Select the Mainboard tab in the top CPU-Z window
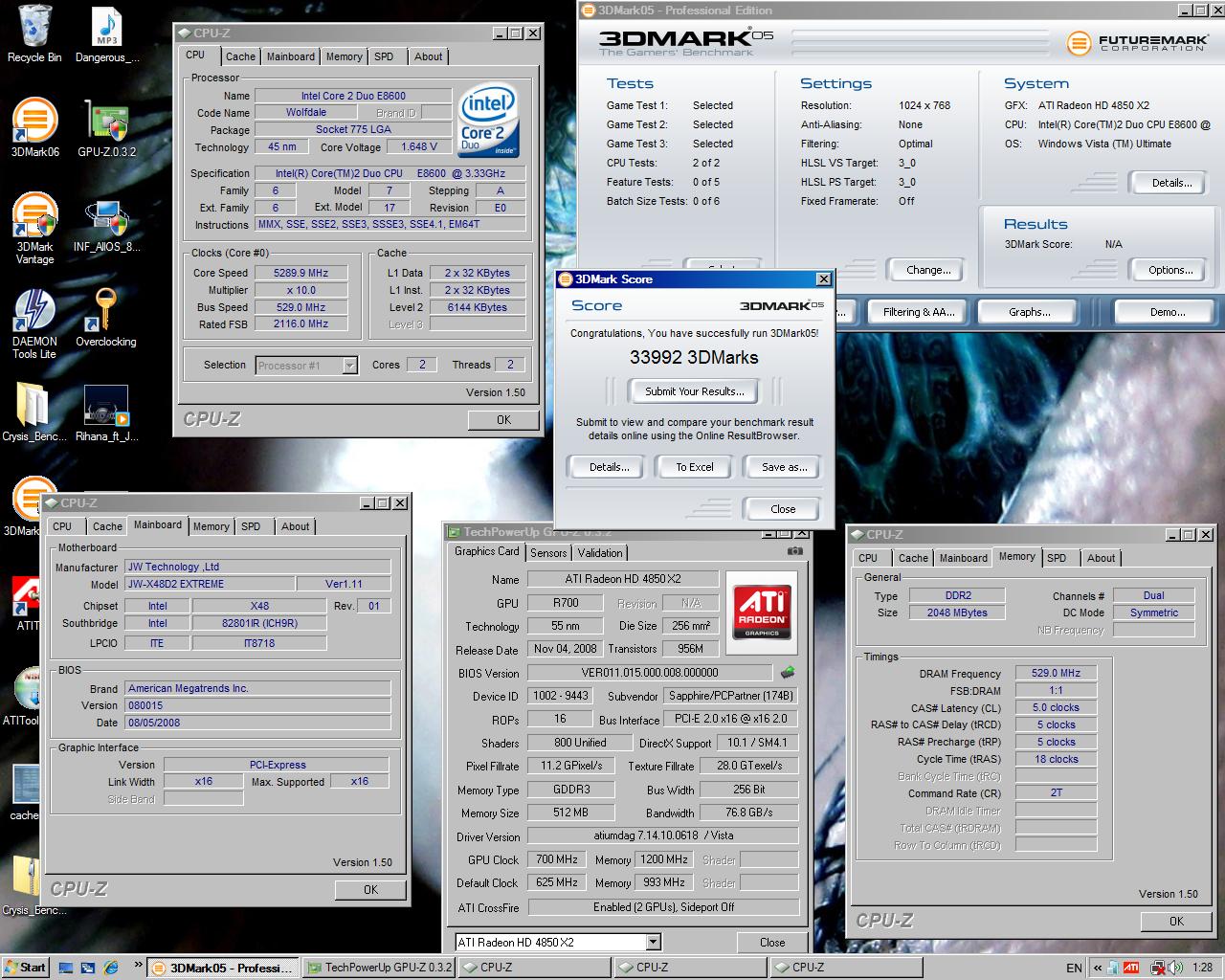Image resolution: width=1225 pixels, height=980 pixels. (290, 56)
